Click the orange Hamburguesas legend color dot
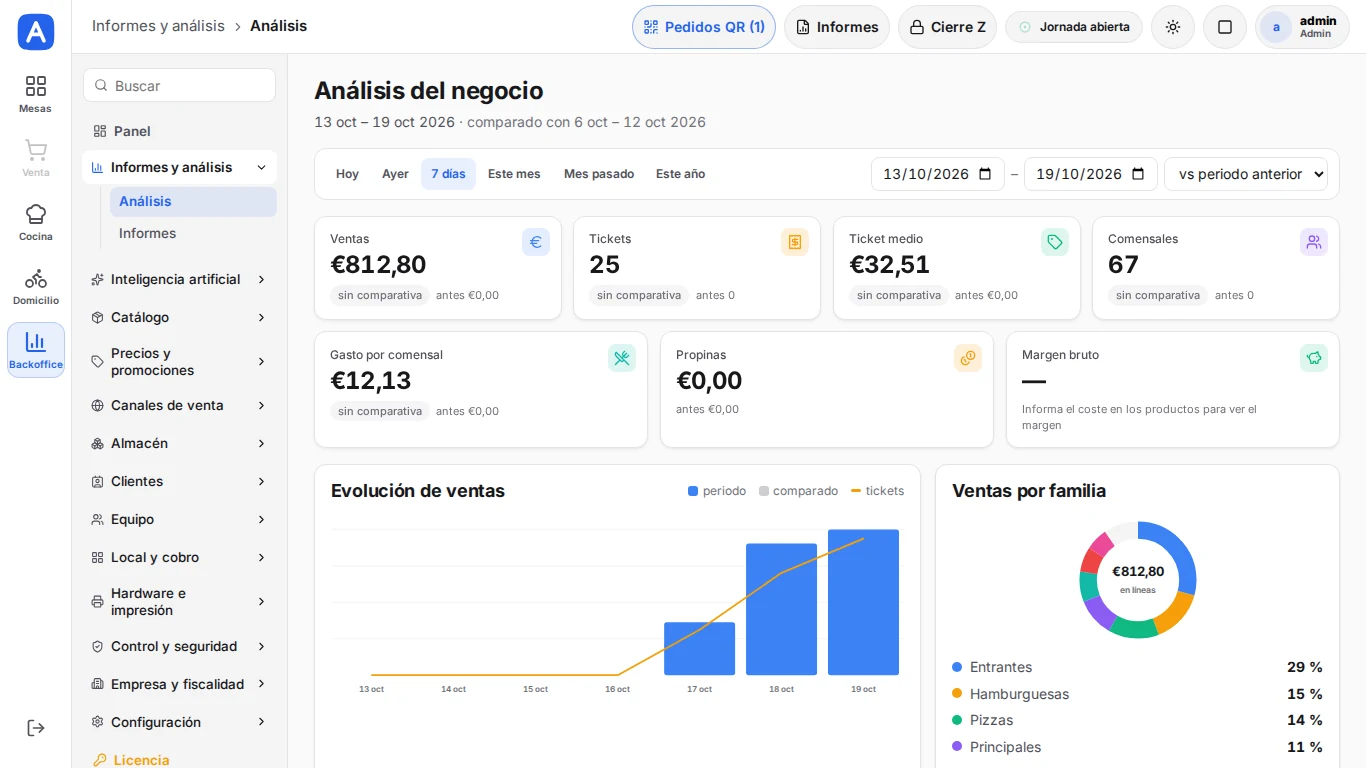The image size is (1366, 768). (x=957, y=694)
